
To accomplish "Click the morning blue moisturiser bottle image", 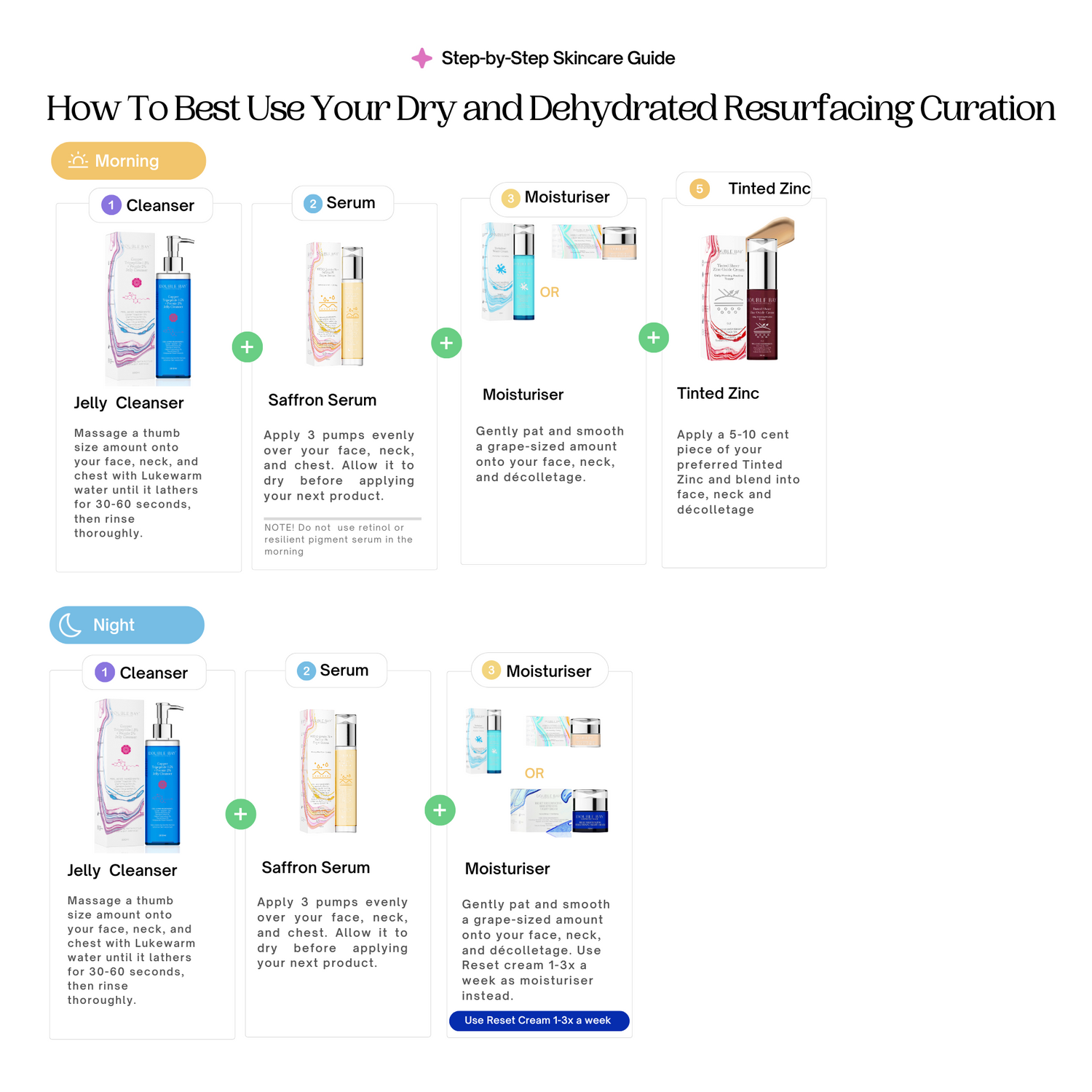I will (521, 272).
